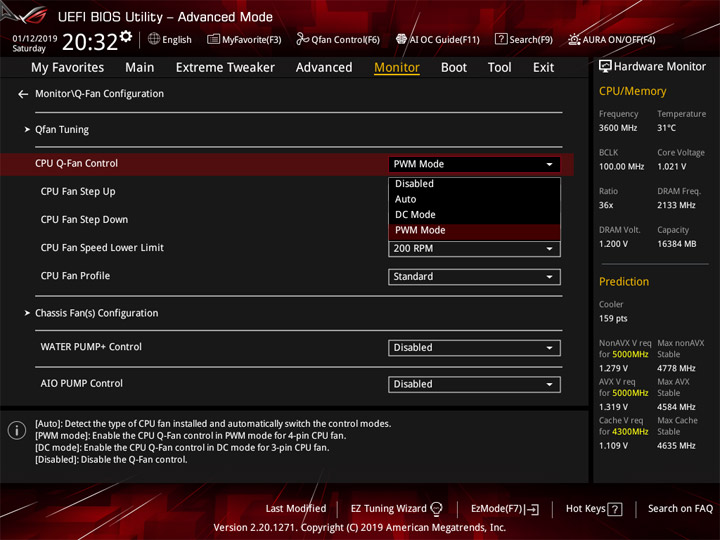Click the CPU/Memory section heading
Image resolution: width=720 pixels, height=540 pixels.
(x=632, y=91)
